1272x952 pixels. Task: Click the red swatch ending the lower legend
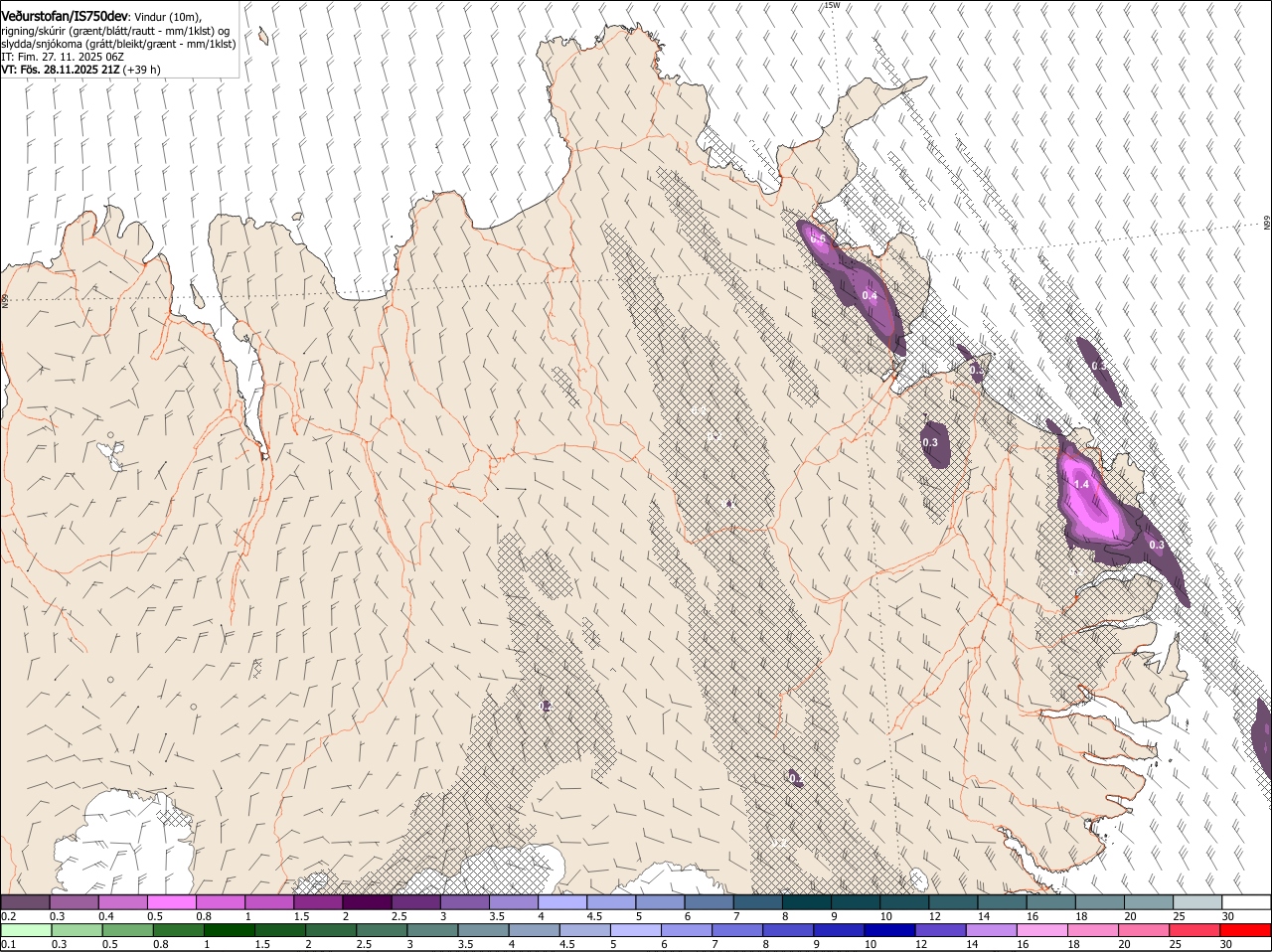pos(1246,929)
